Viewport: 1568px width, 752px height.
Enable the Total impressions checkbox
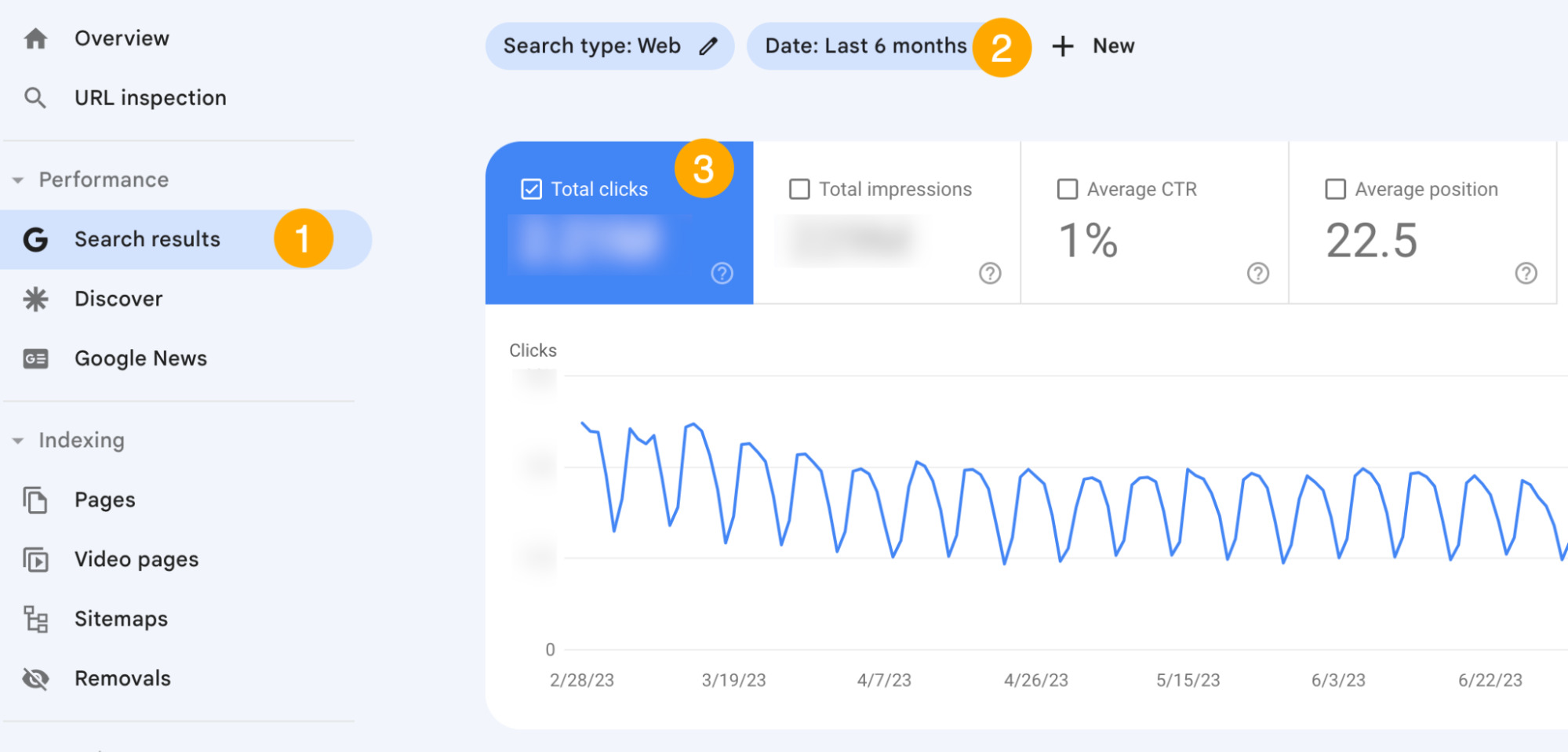[798, 188]
